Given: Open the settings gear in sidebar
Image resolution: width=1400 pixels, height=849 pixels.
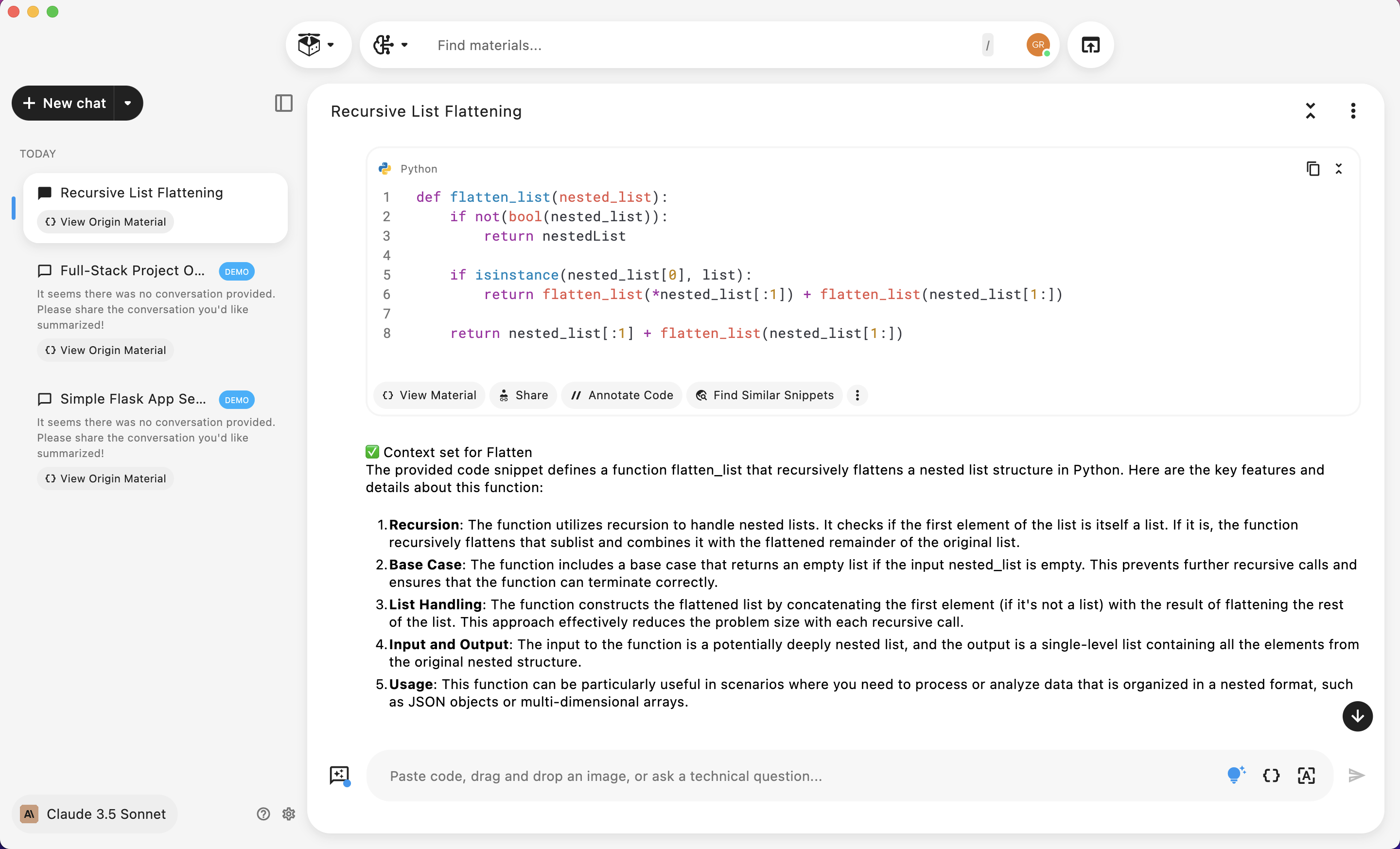Looking at the screenshot, I should point(289,814).
